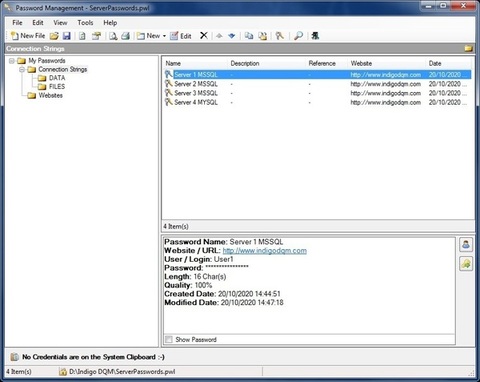Move entry down with blue arrow icon
This screenshot has width=480, height=382.
232,36
